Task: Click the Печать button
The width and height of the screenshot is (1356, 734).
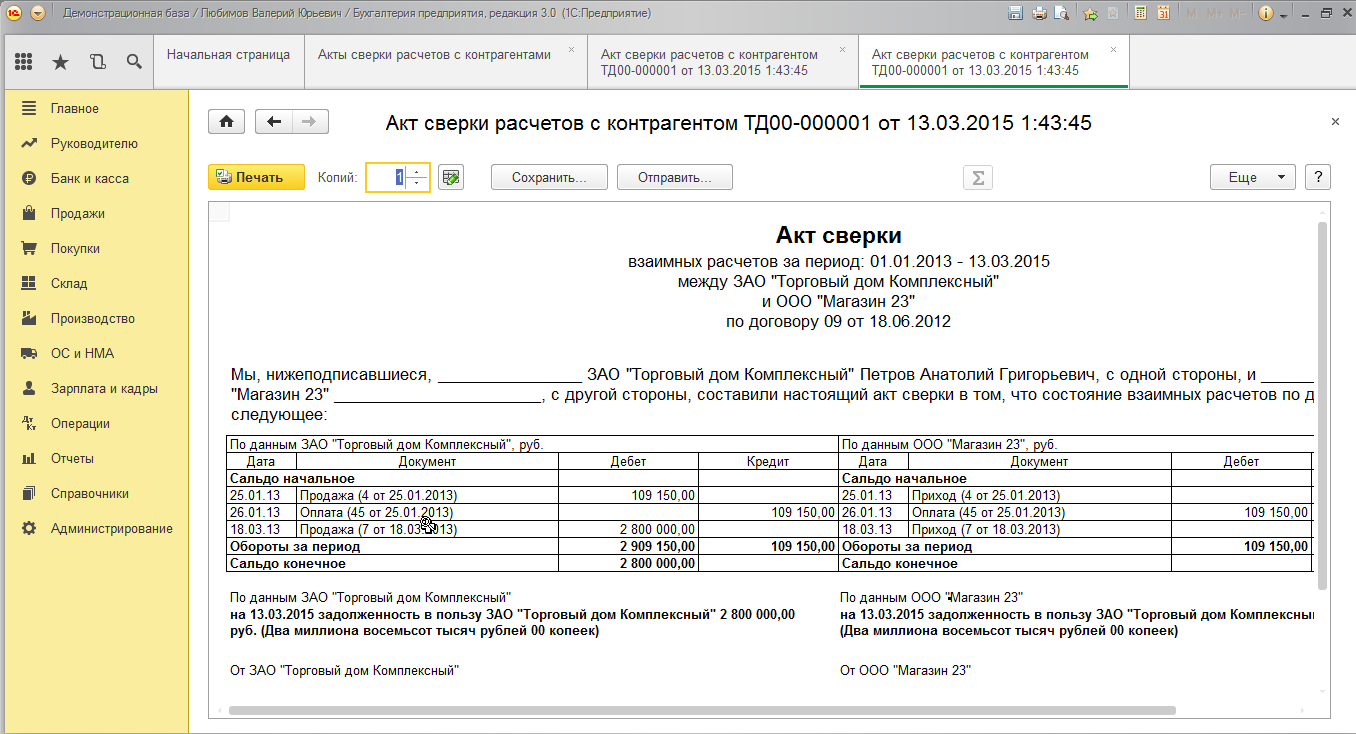Action: [x=256, y=177]
